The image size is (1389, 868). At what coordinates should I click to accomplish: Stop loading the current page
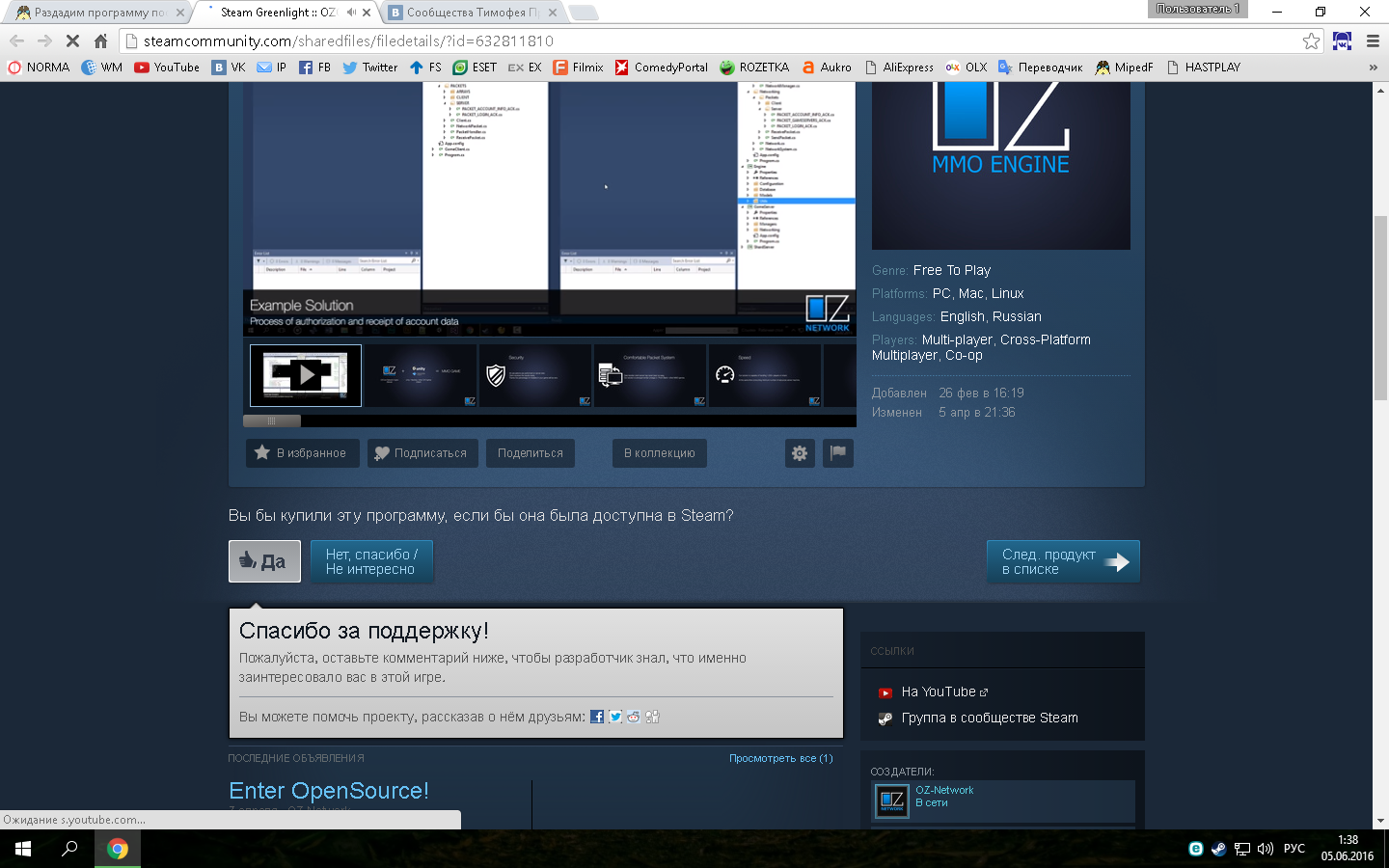click(x=72, y=41)
